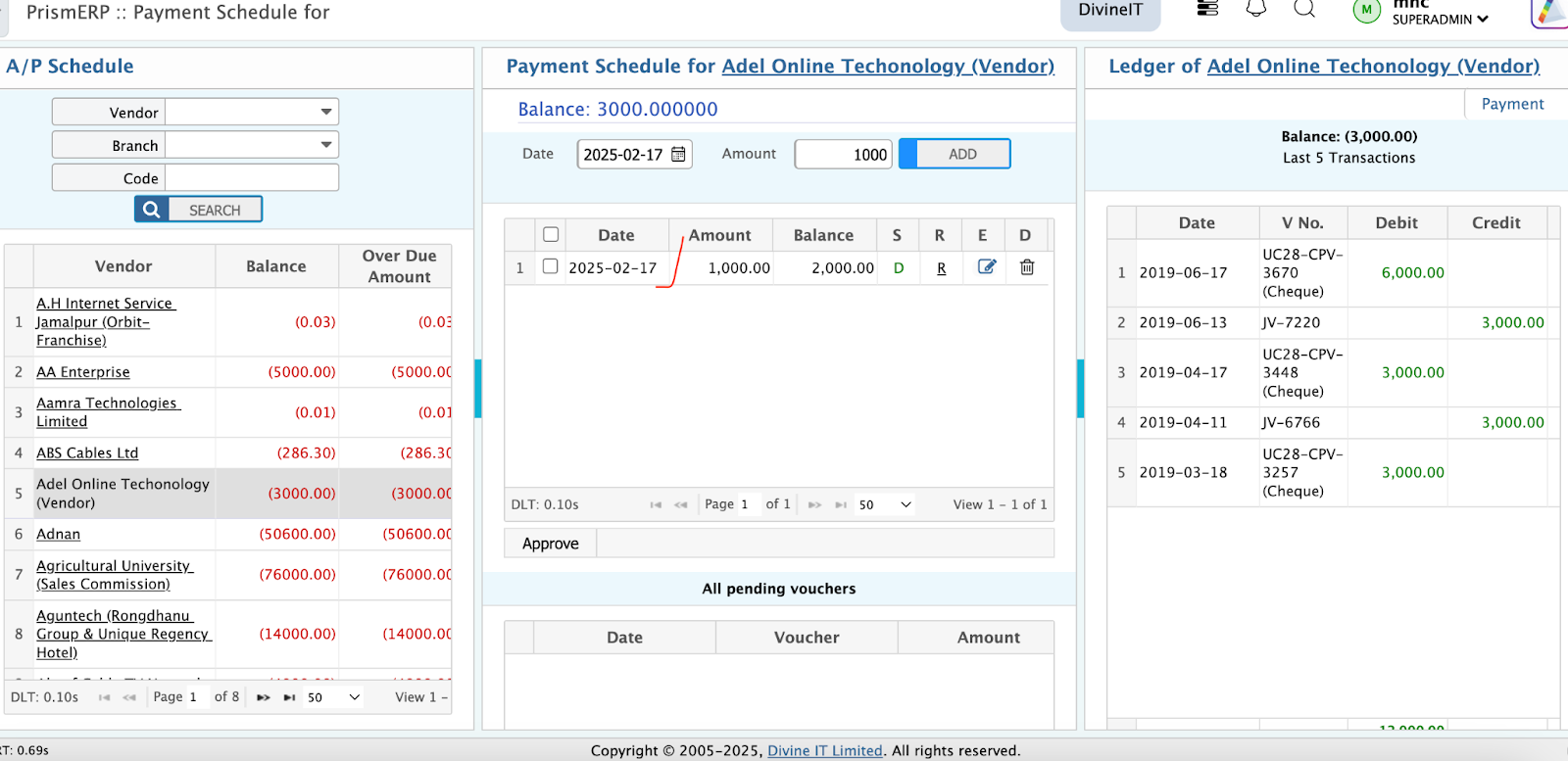
Task: Click the green M user avatar
Action: tap(1366, 11)
